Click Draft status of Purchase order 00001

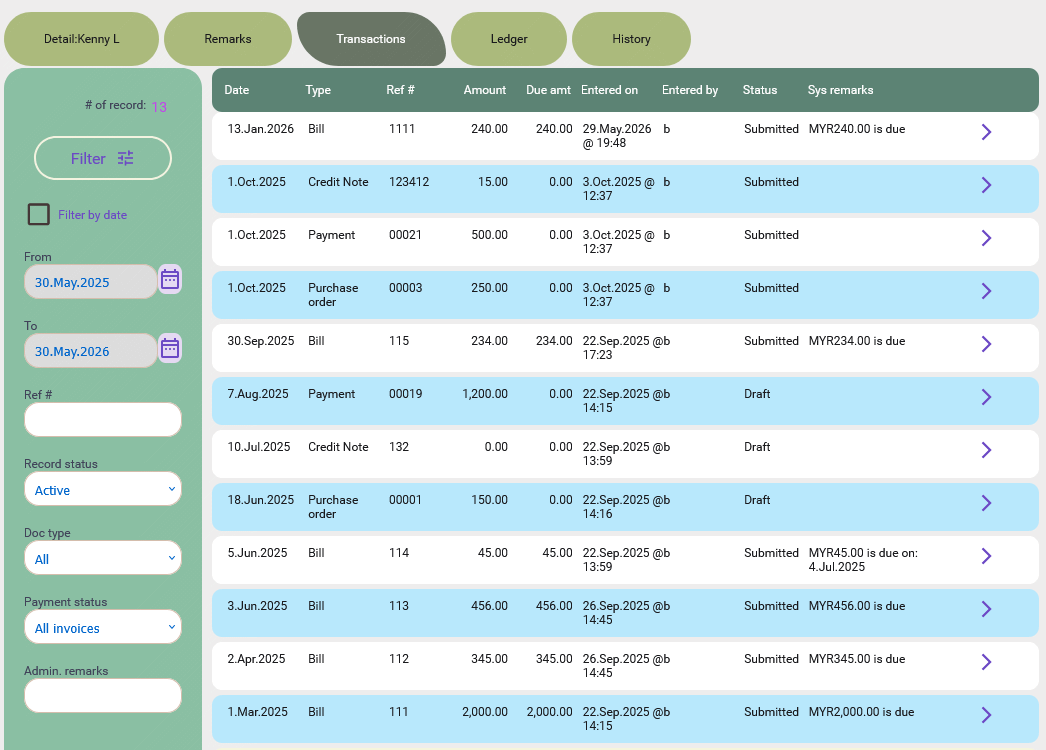(757, 500)
